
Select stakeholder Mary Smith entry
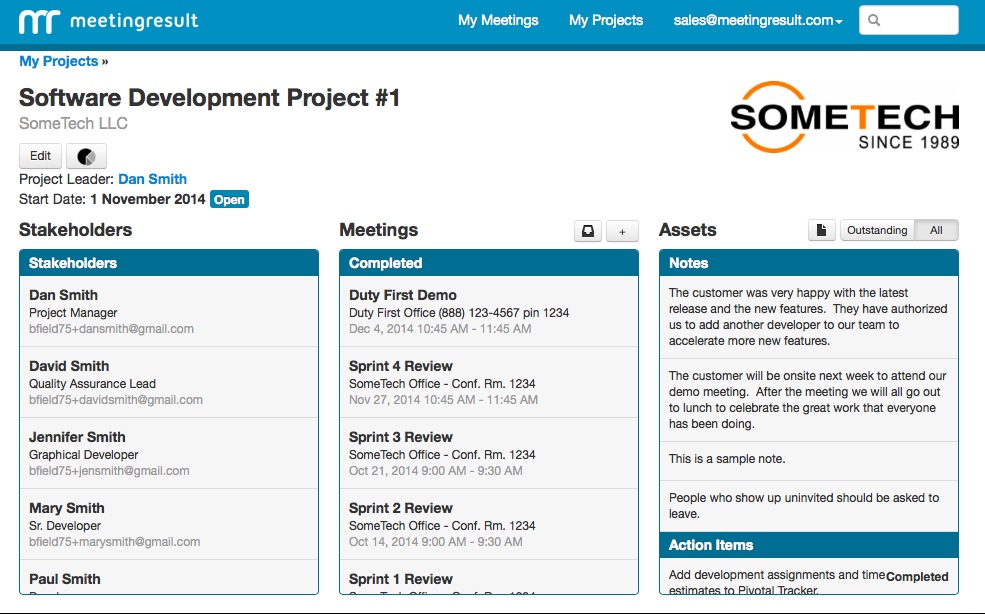pos(169,524)
